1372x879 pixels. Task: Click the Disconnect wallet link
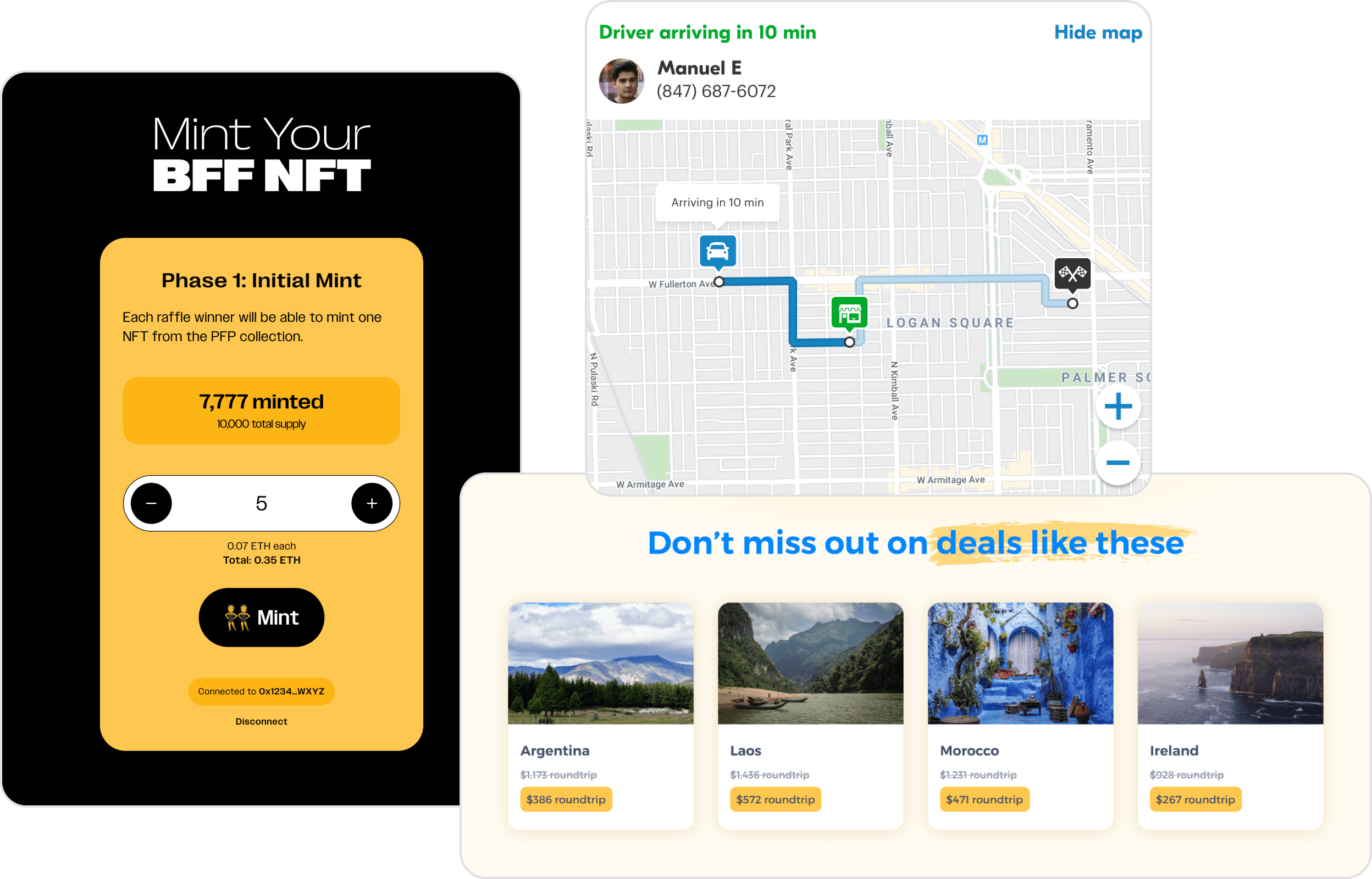262,721
